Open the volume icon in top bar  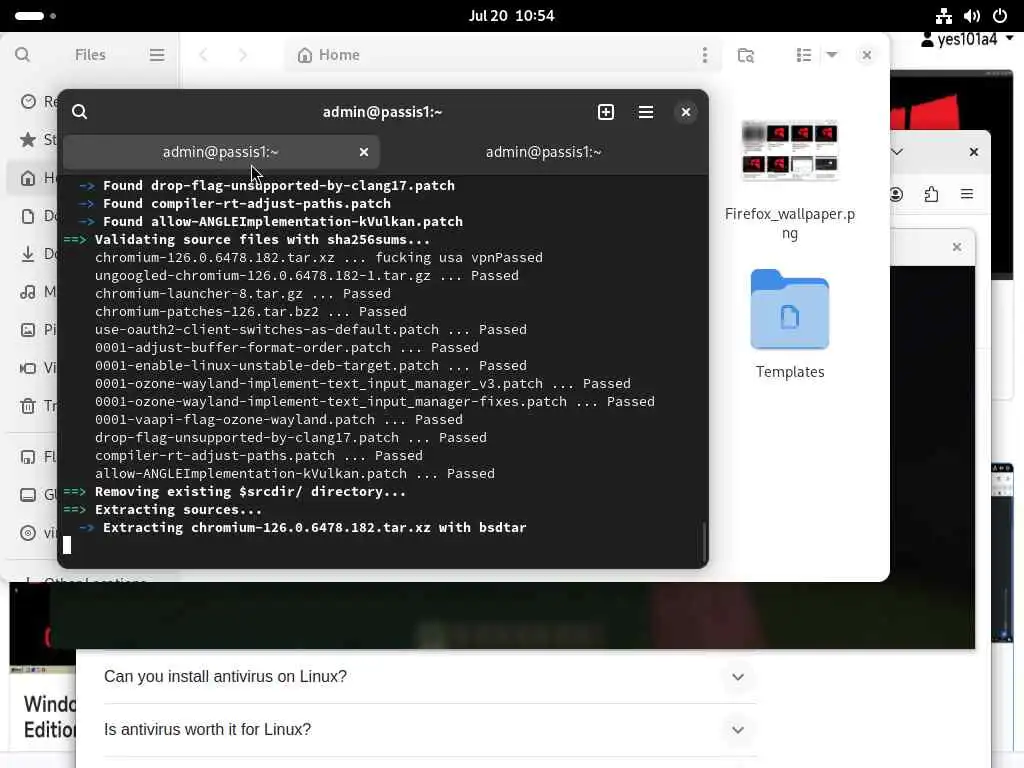(x=972, y=16)
